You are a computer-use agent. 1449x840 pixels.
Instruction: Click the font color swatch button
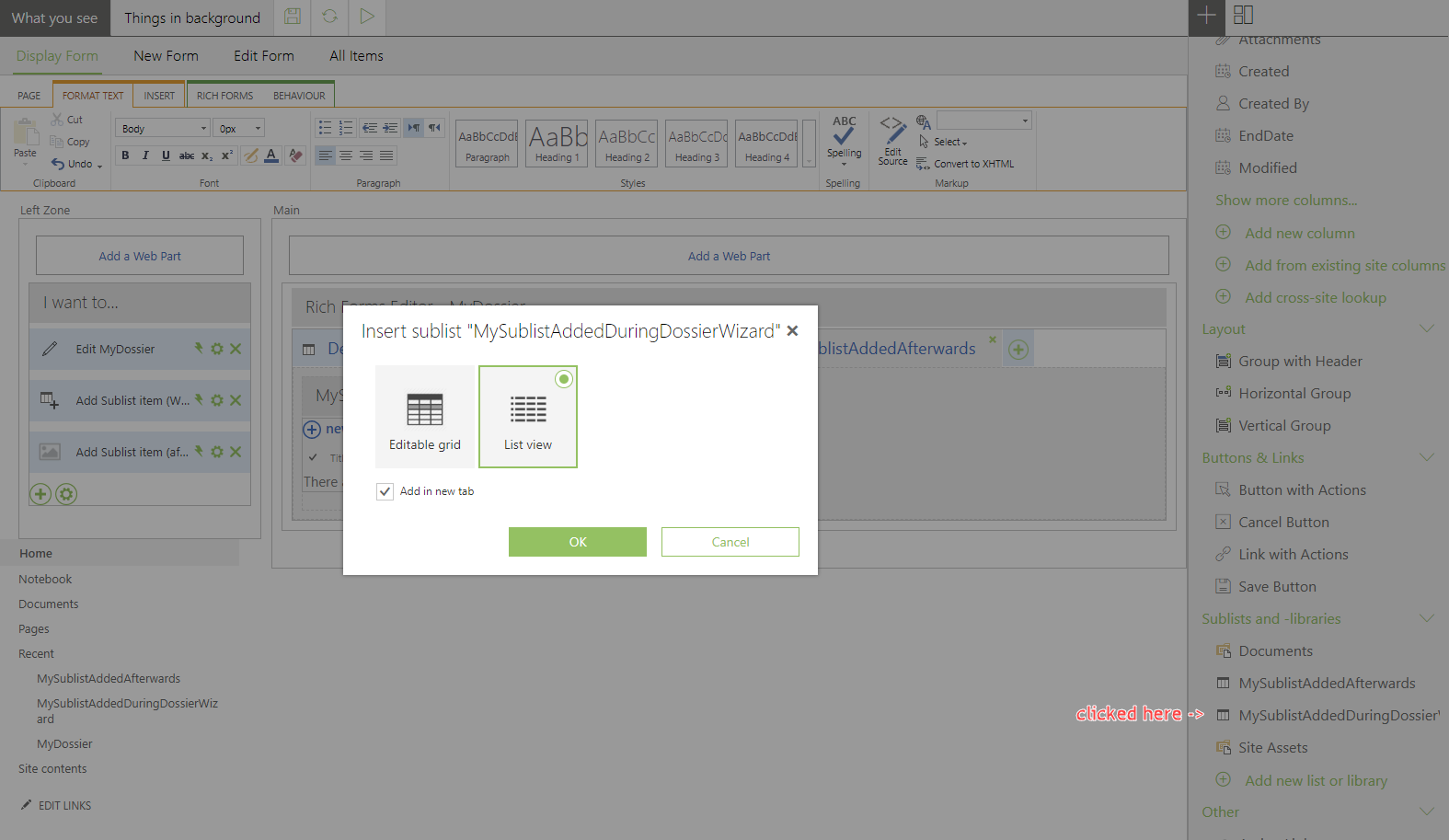pos(271,155)
